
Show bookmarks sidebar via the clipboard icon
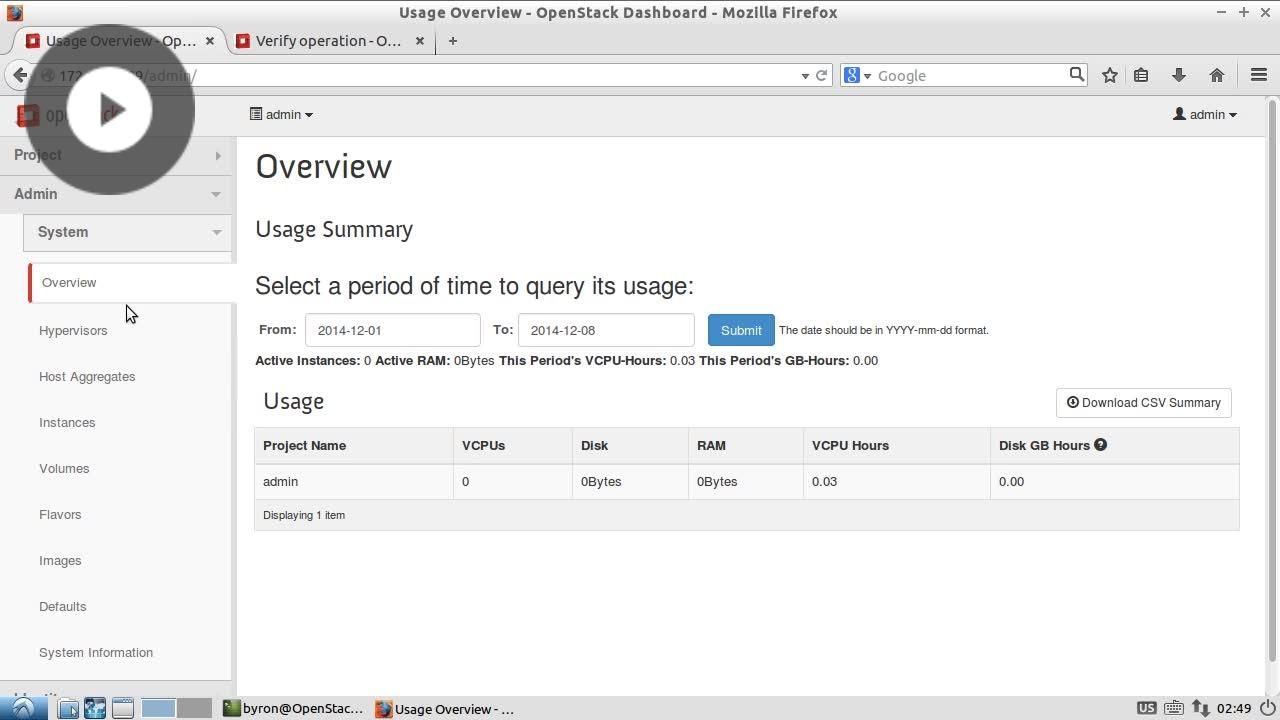point(1141,75)
